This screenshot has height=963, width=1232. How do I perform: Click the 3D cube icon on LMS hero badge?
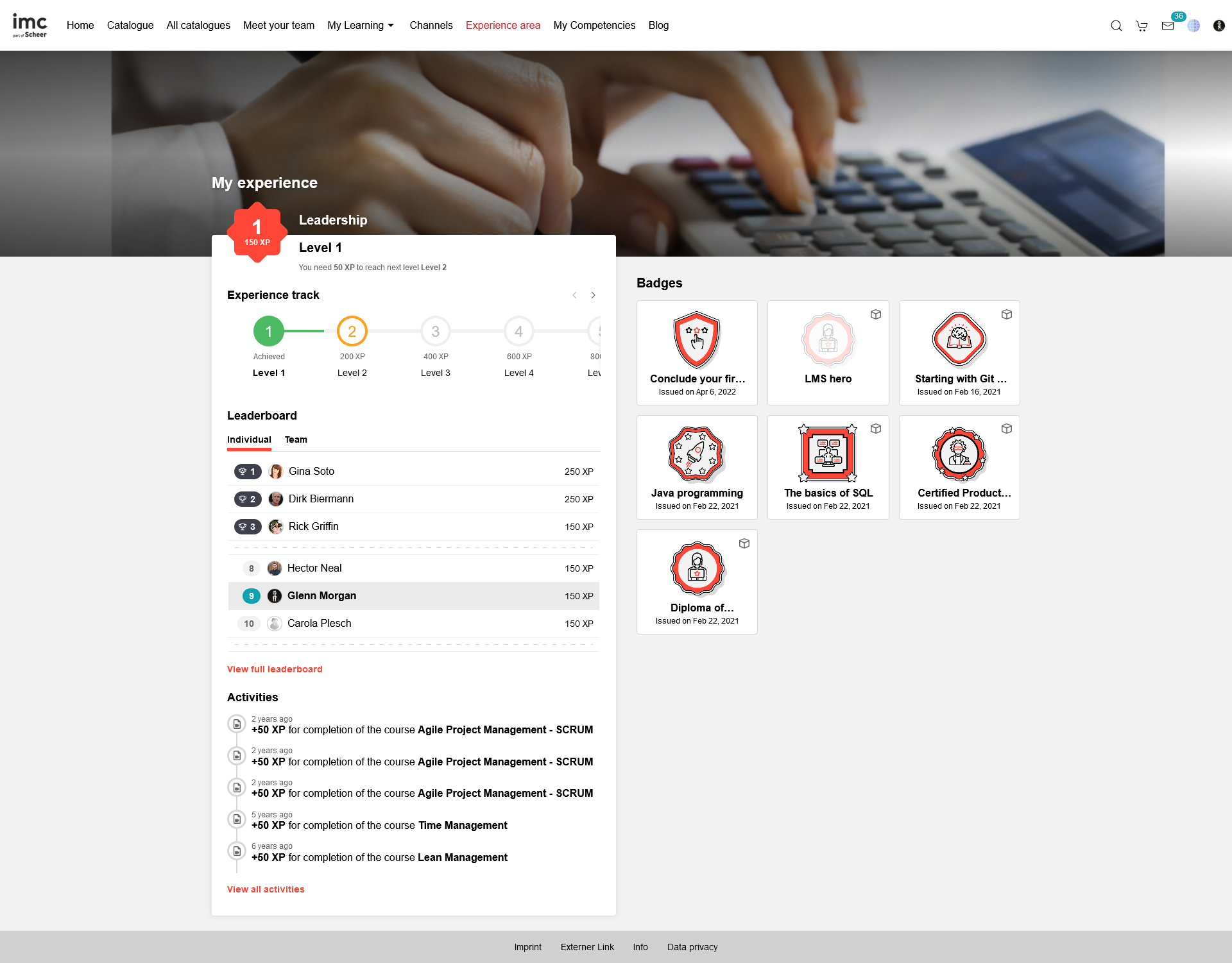tap(875, 314)
